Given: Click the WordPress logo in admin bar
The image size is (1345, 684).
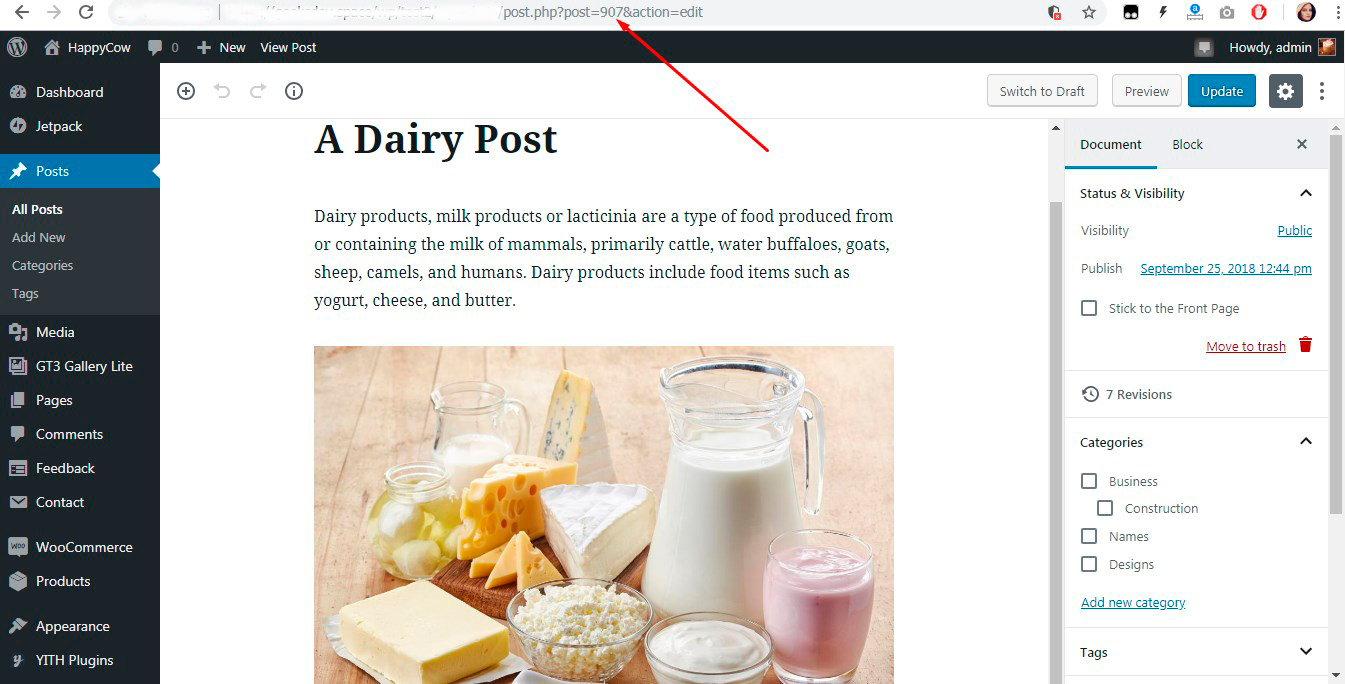Looking at the screenshot, I should click(17, 47).
